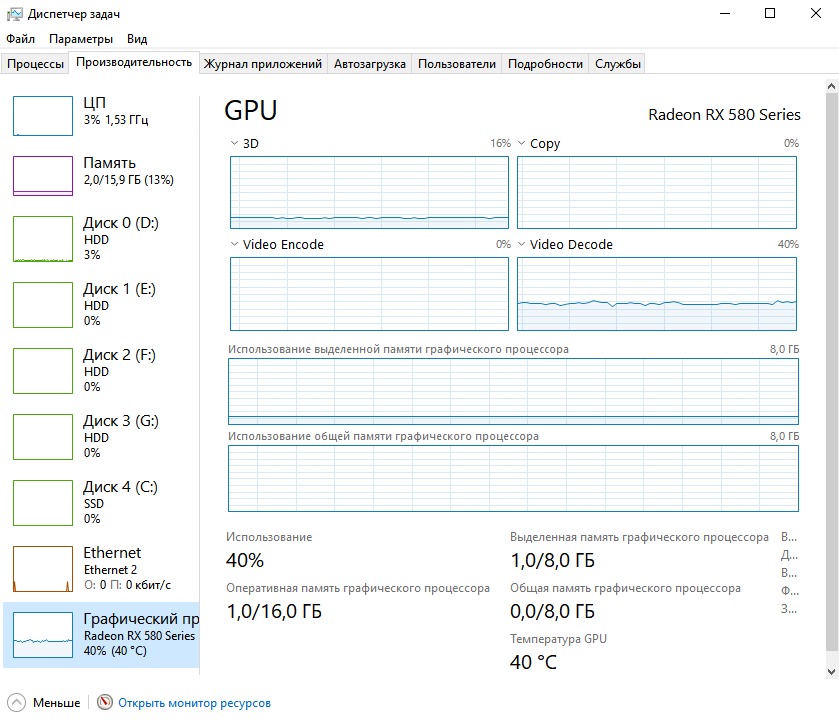Click the resource monitor icon
Viewport: 839px width, 727px height.
click(x=105, y=703)
